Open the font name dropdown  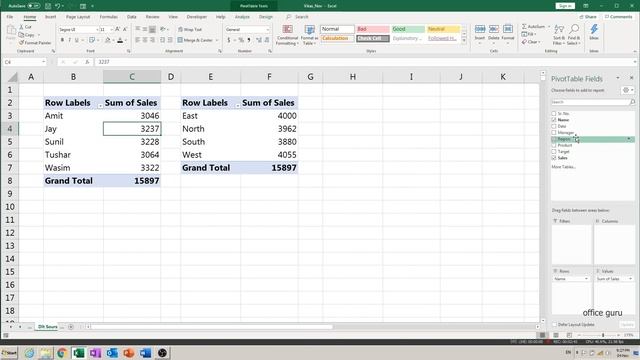point(97,29)
